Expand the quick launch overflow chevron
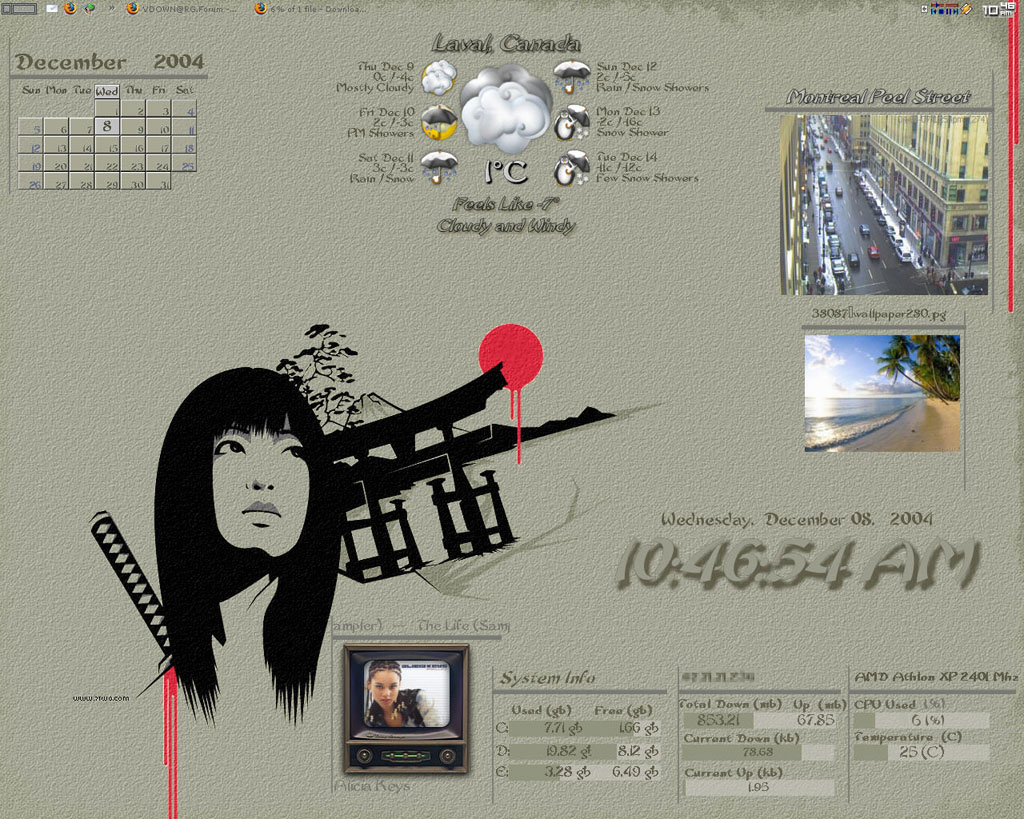The width and height of the screenshot is (1024, 819). 111,8
